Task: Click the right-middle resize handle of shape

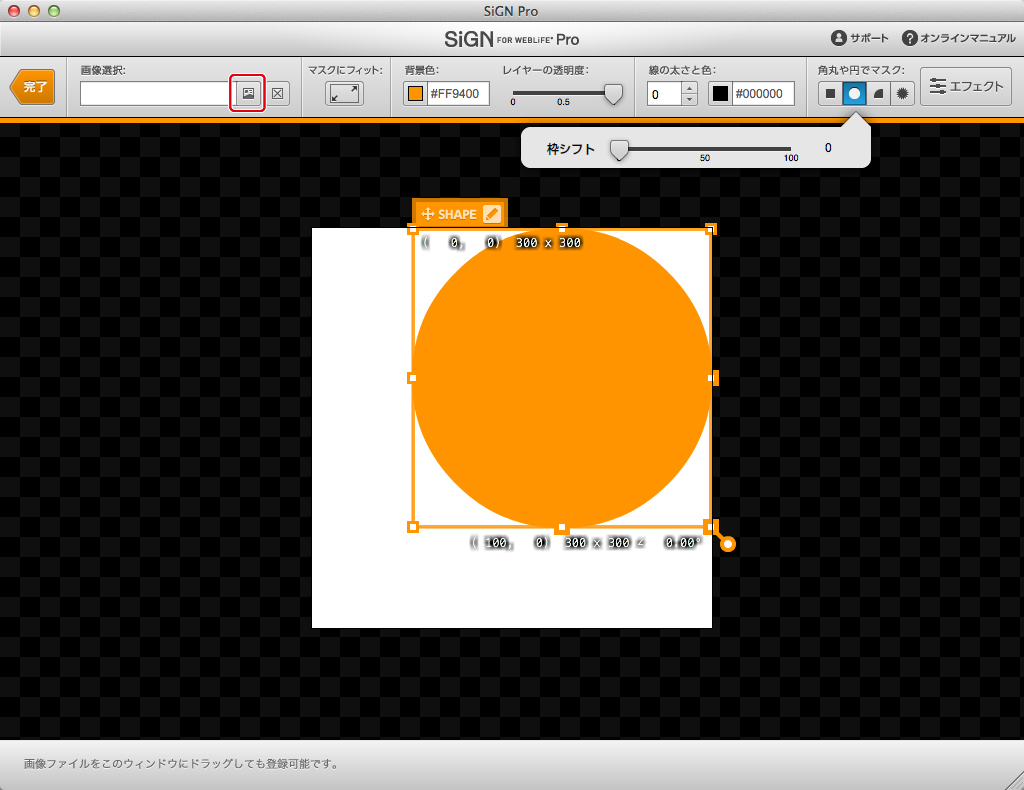Action: pos(712,378)
